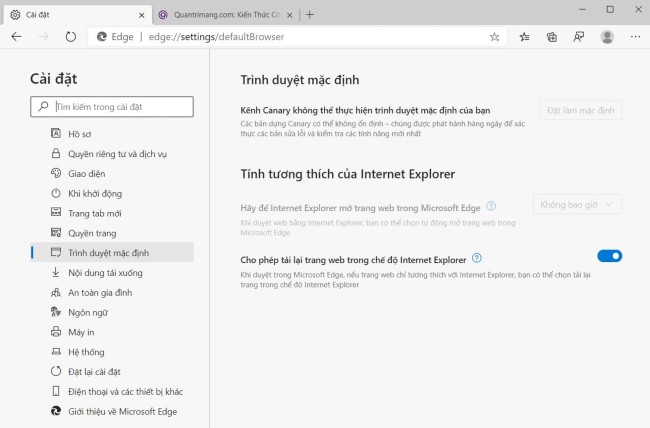
Task: Open Trang tab mới settings
Action: coord(112,213)
